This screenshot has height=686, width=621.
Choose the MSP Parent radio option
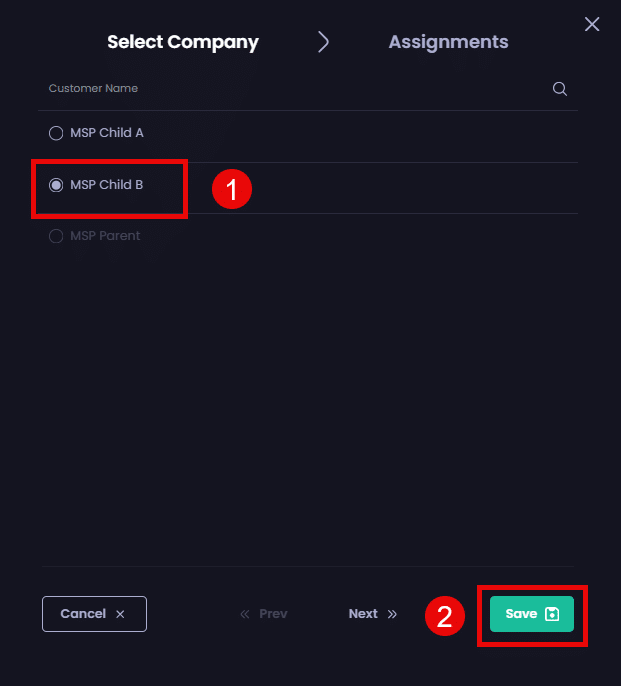click(x=56, y=237)
